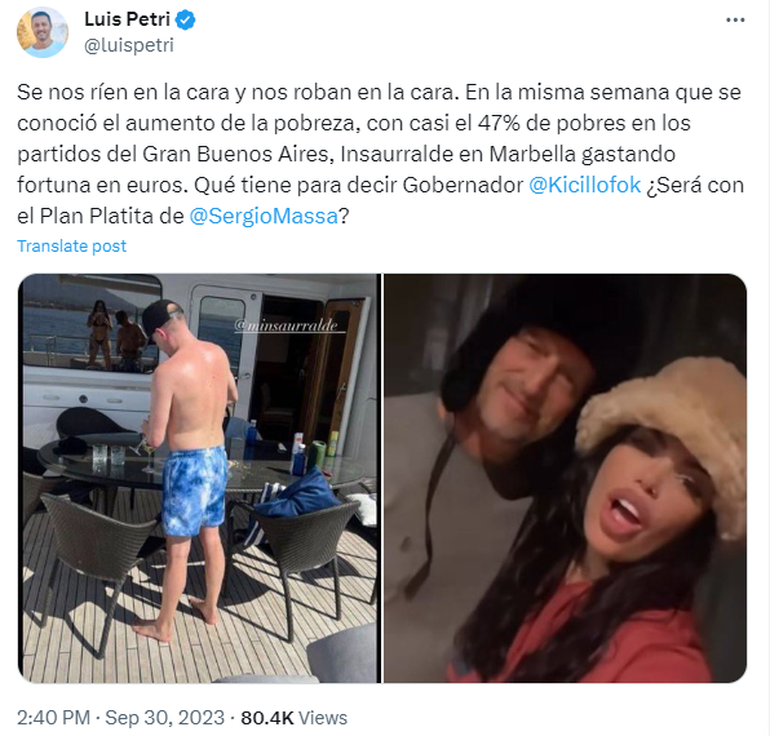Follow the @Kicillofok mention link
The width and height of the screenshot is (770, 736).
584,185
